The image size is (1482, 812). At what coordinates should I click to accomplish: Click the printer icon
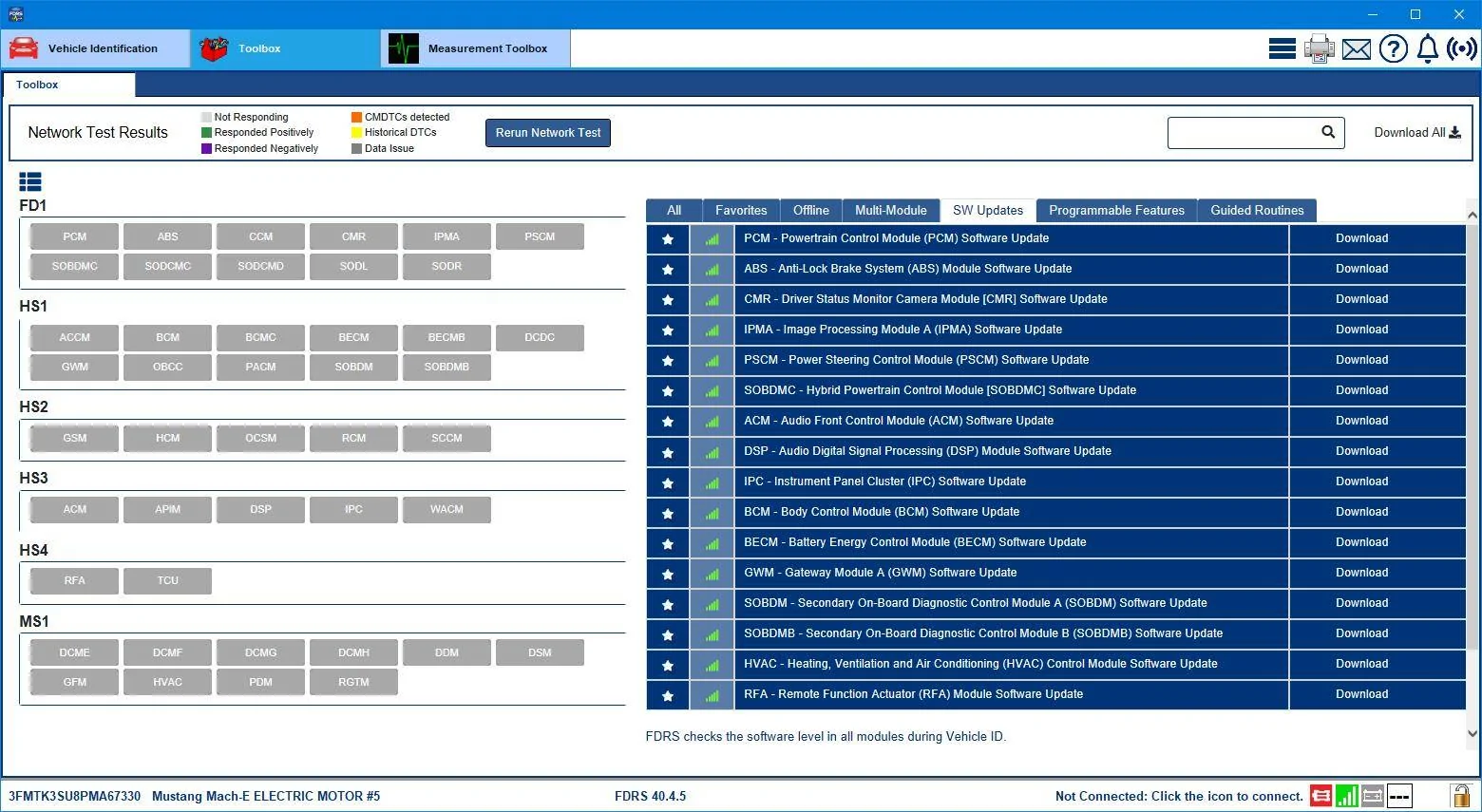pyautogui.click(x=1319, y=48)
